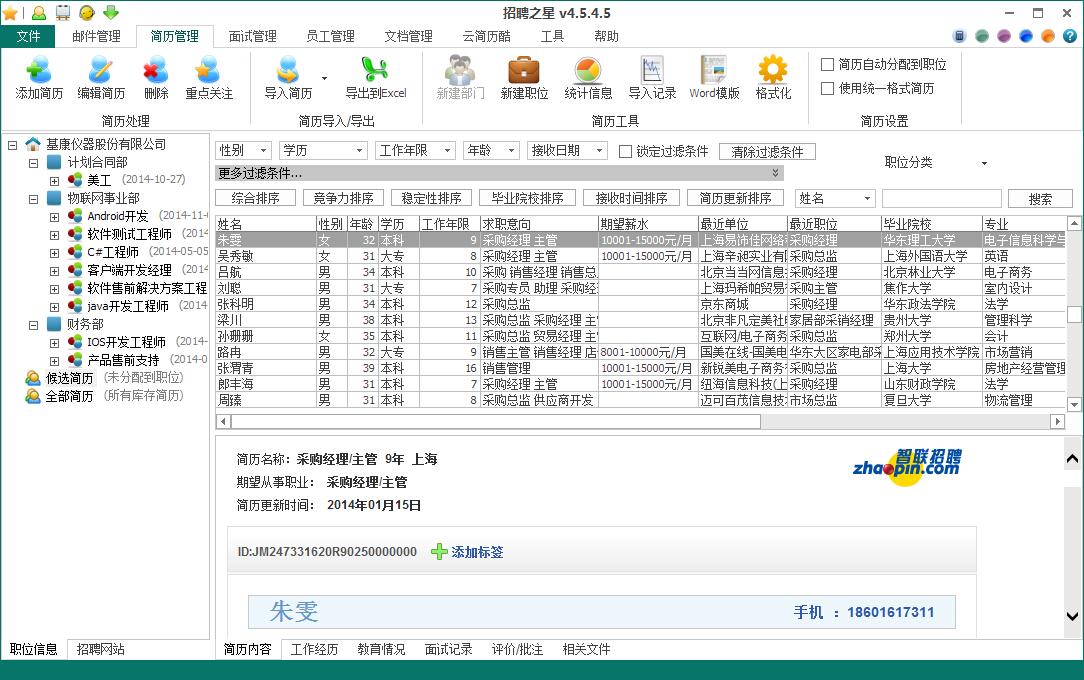Mark resume with 重点关注 icon

pos(208,71)
